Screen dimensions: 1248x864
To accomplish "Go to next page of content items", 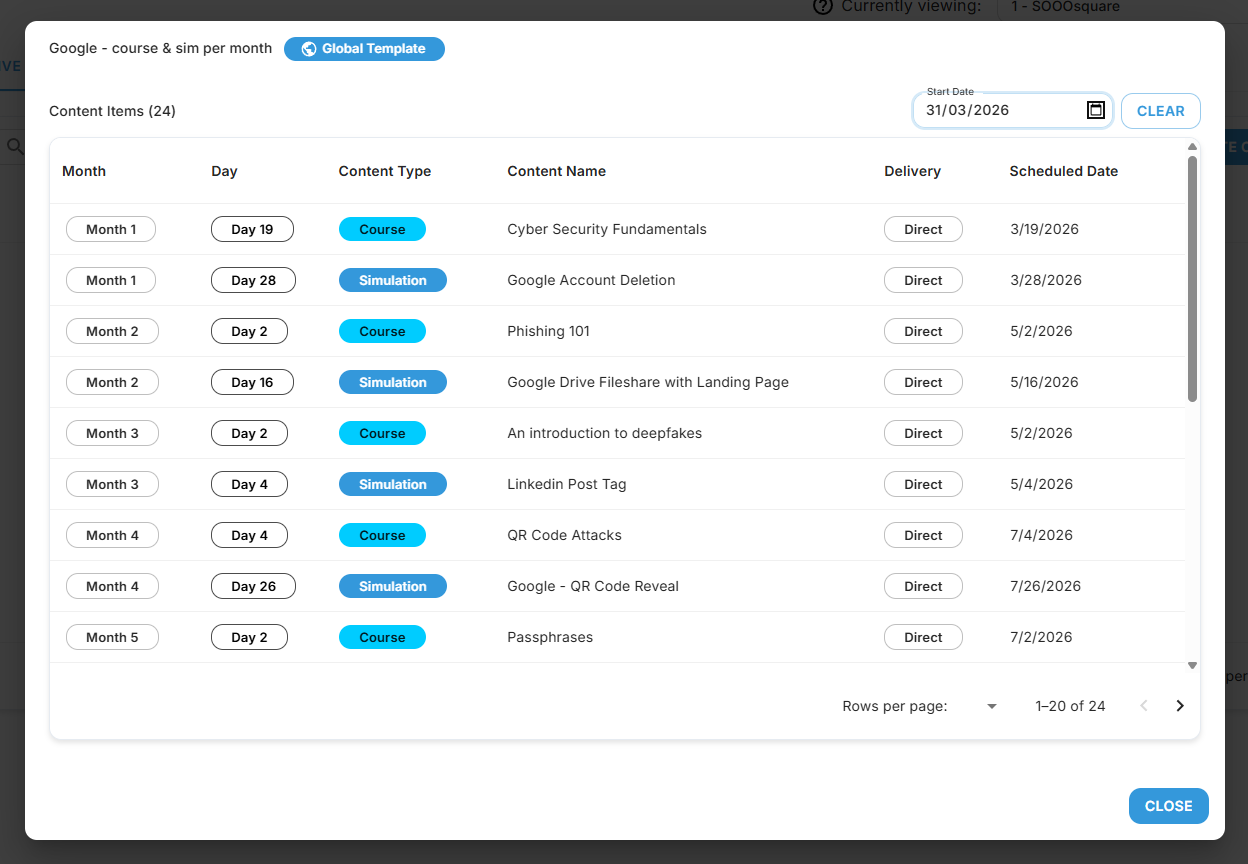I will (1180, 706).
